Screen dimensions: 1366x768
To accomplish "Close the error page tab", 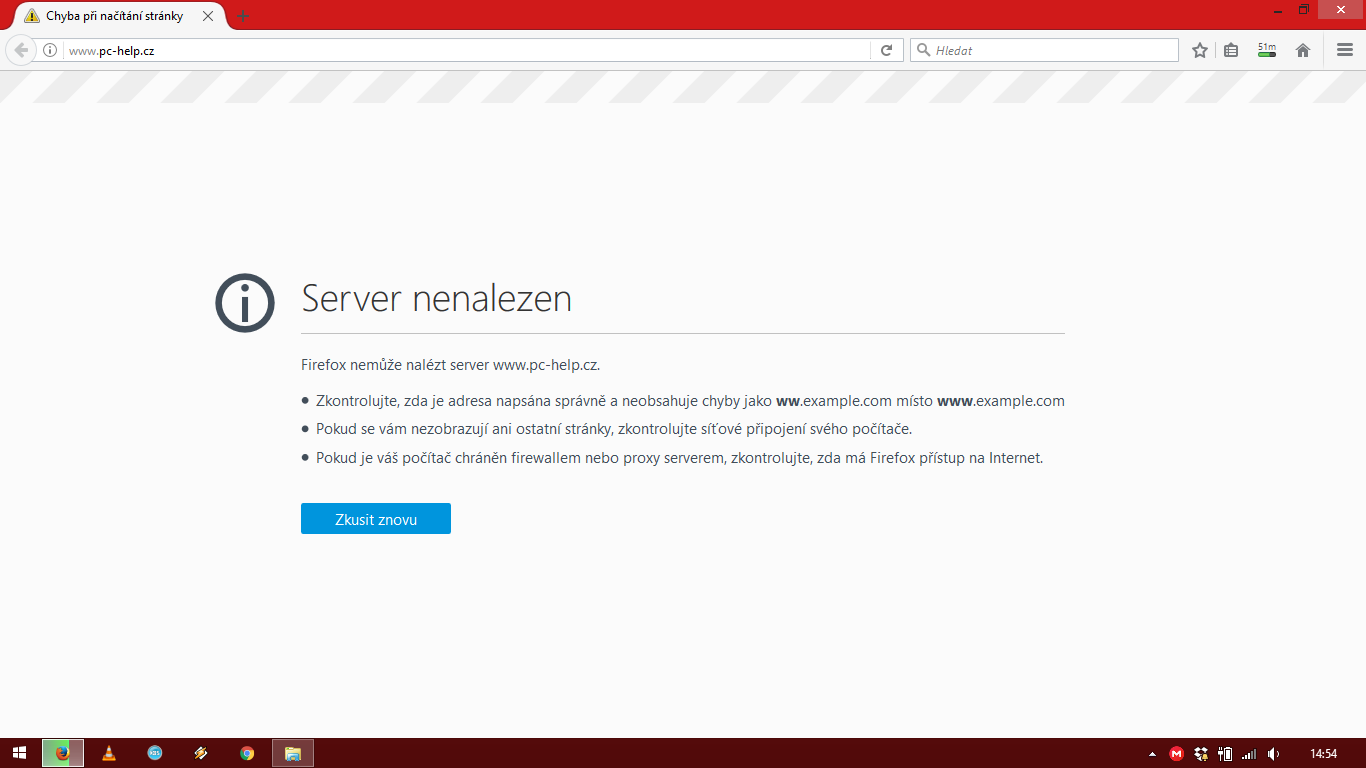I will pos(208,16).
